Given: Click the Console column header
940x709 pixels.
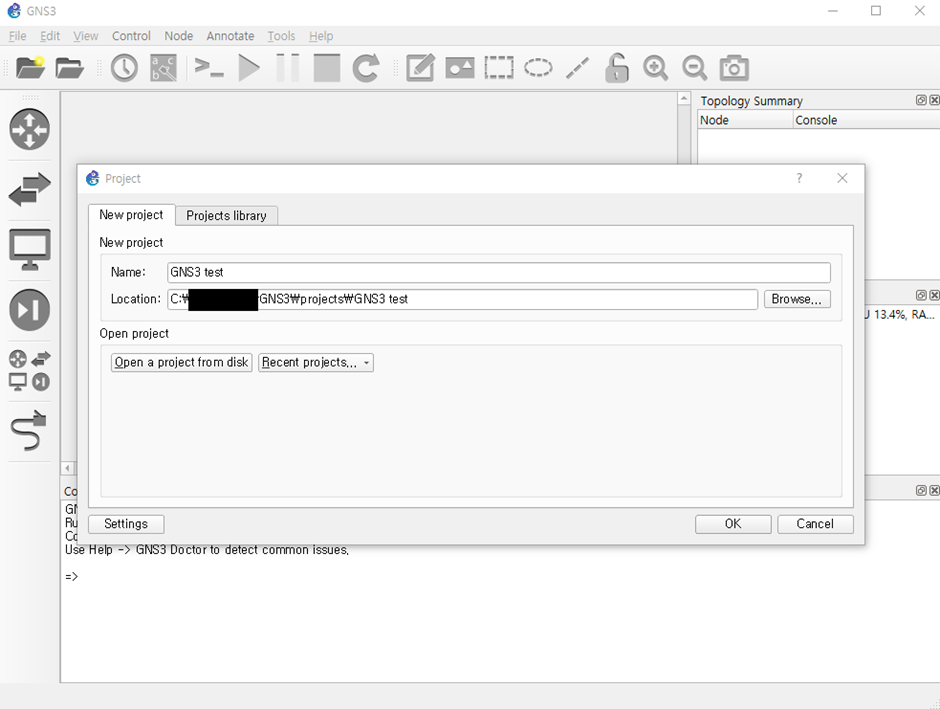Looking at the screenshot, I should click(866, 120).
